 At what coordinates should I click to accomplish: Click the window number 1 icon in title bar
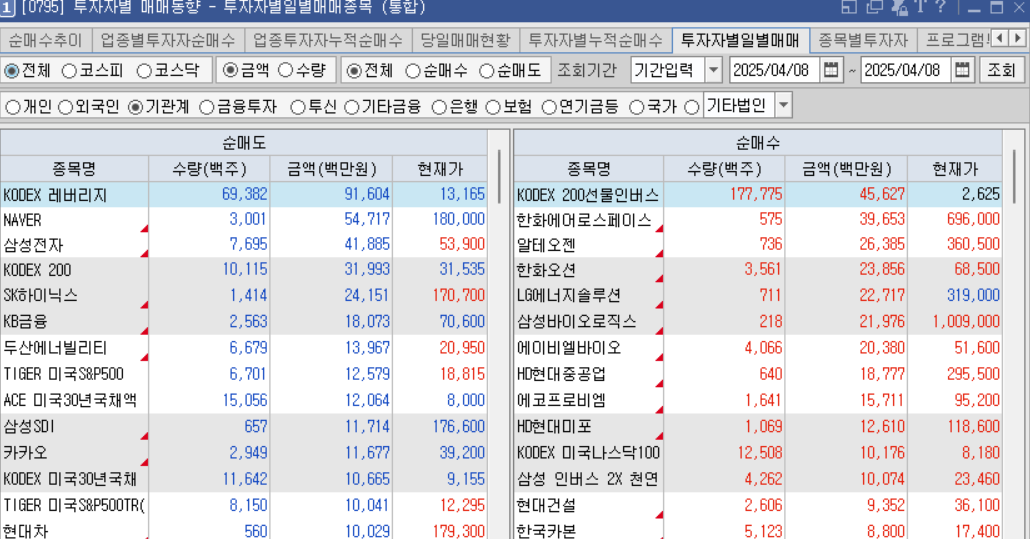pyautogui.click(x=7, y=9)
